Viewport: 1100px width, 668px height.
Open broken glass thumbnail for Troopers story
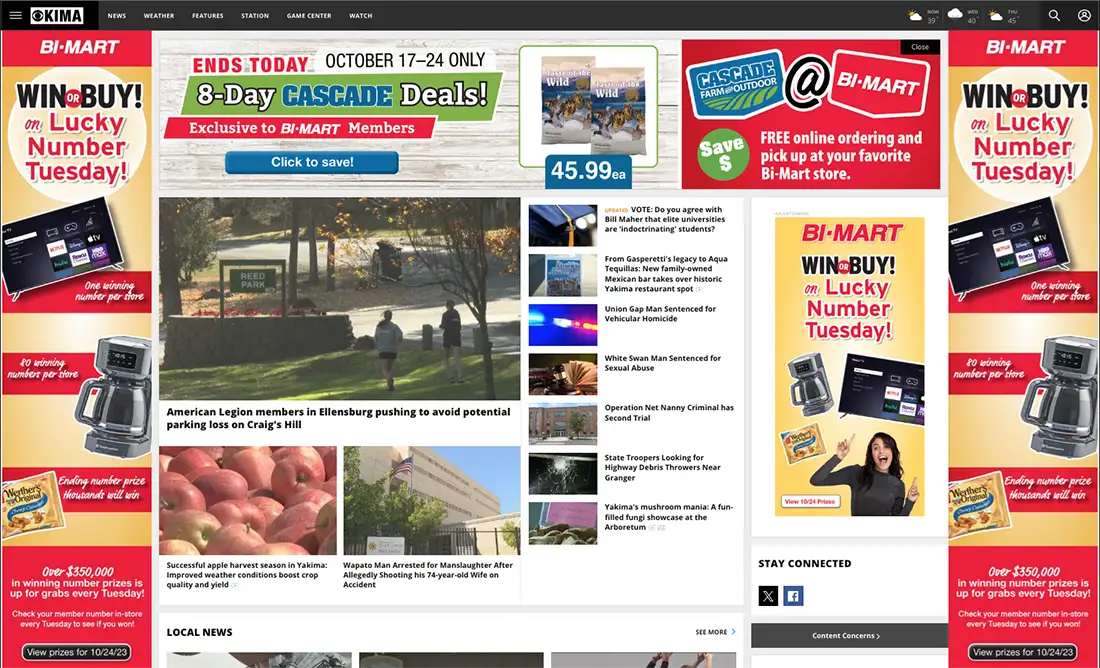[563, 474]
